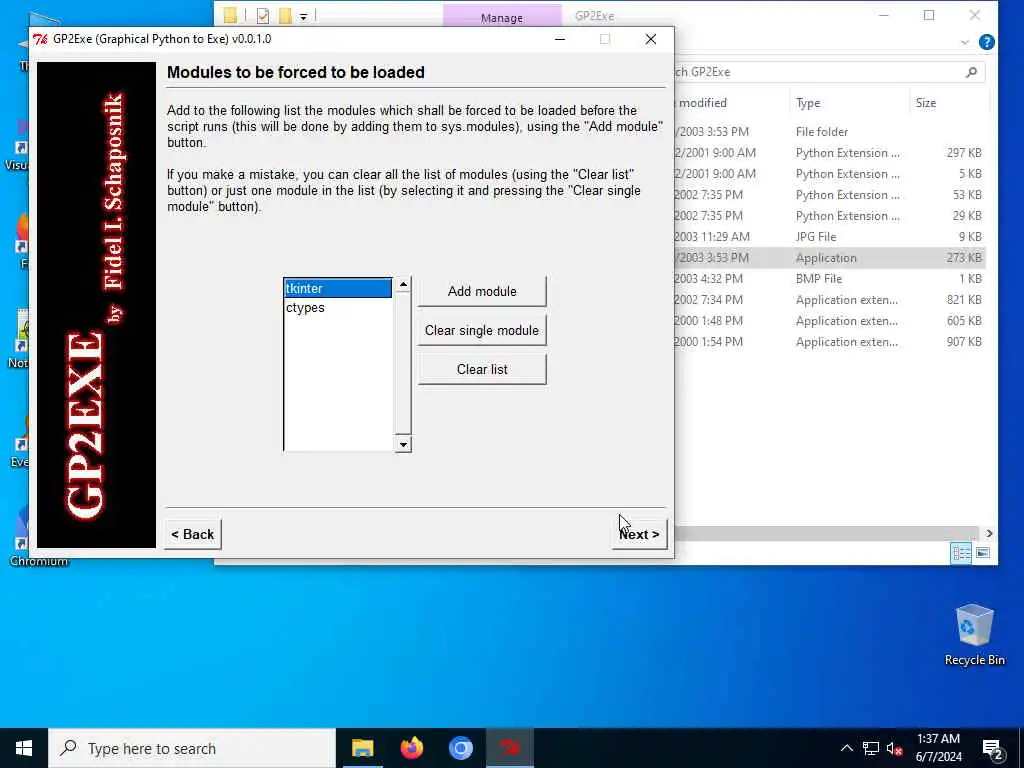Go Back to previous wizard page
The image size is (1024, 768).
[x=193, y=534]
